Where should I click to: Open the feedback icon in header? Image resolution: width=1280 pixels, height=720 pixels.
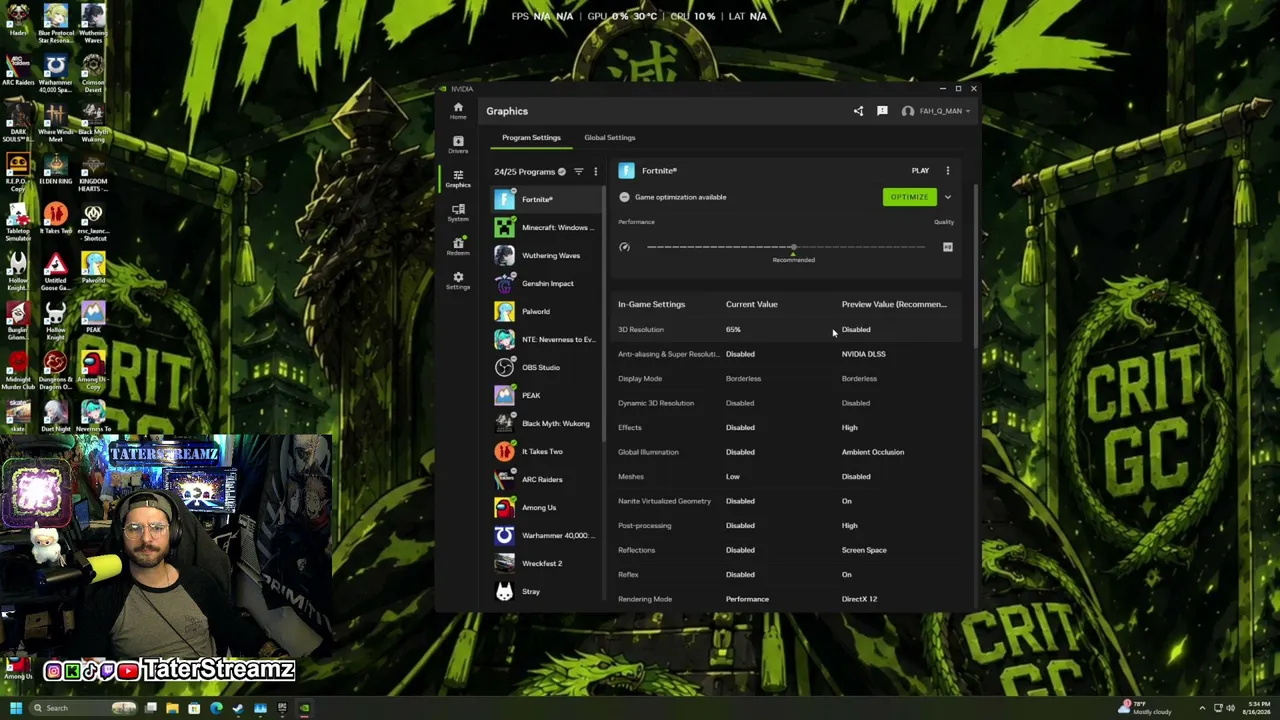click(882, 111)
